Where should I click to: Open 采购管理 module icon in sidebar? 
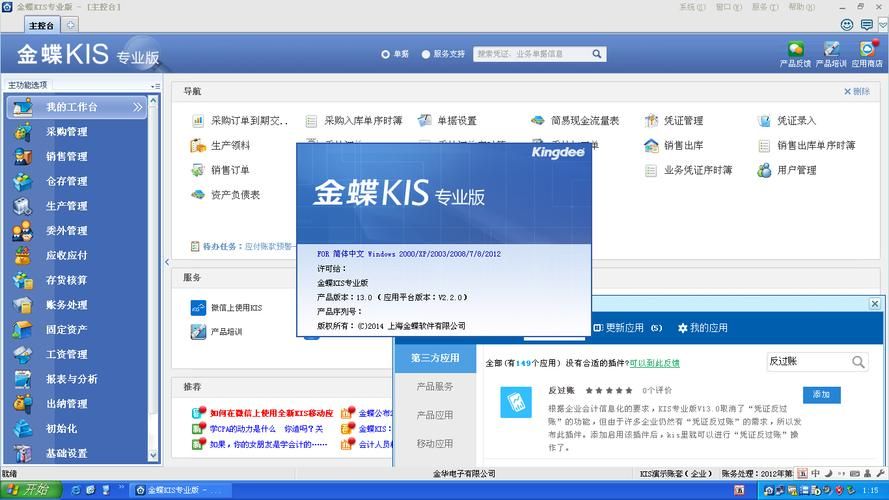coord(23,132)
